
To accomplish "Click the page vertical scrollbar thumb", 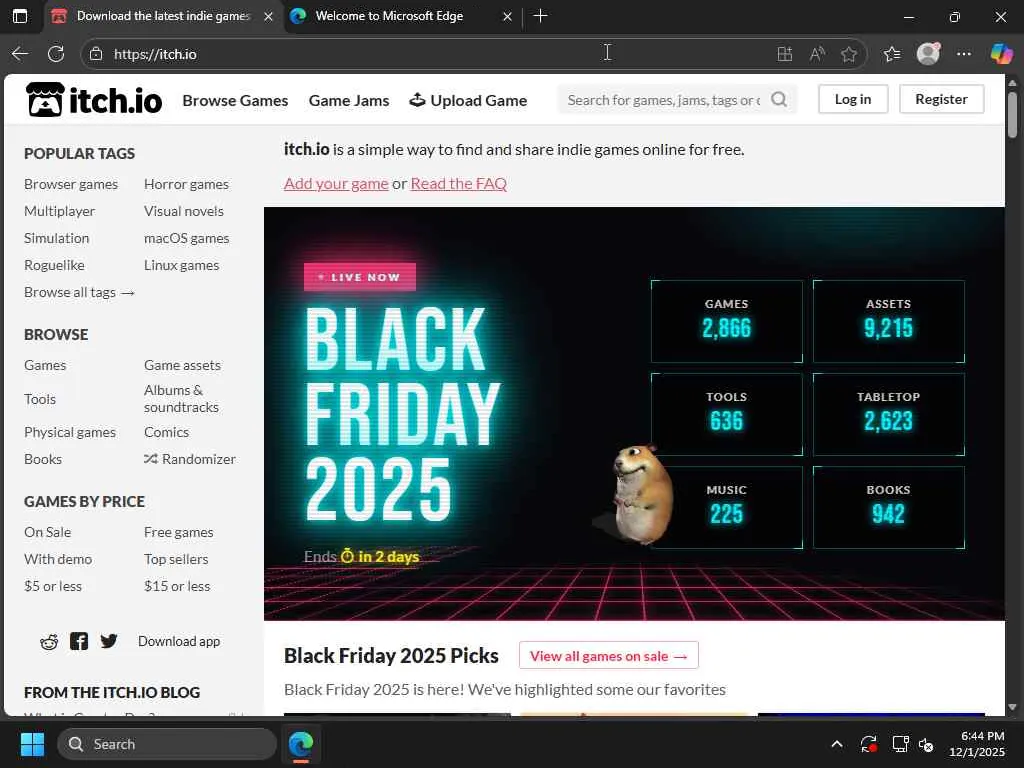I will [1012, 115].
